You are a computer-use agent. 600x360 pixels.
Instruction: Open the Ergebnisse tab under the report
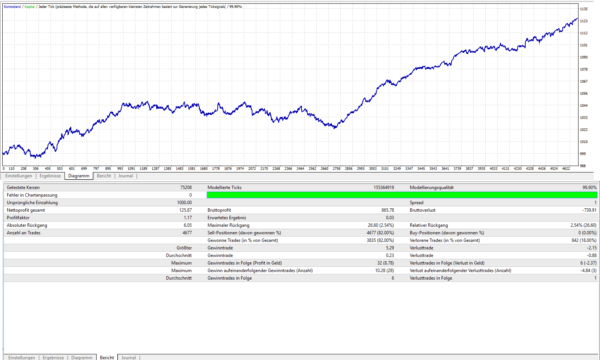point(53,357)
